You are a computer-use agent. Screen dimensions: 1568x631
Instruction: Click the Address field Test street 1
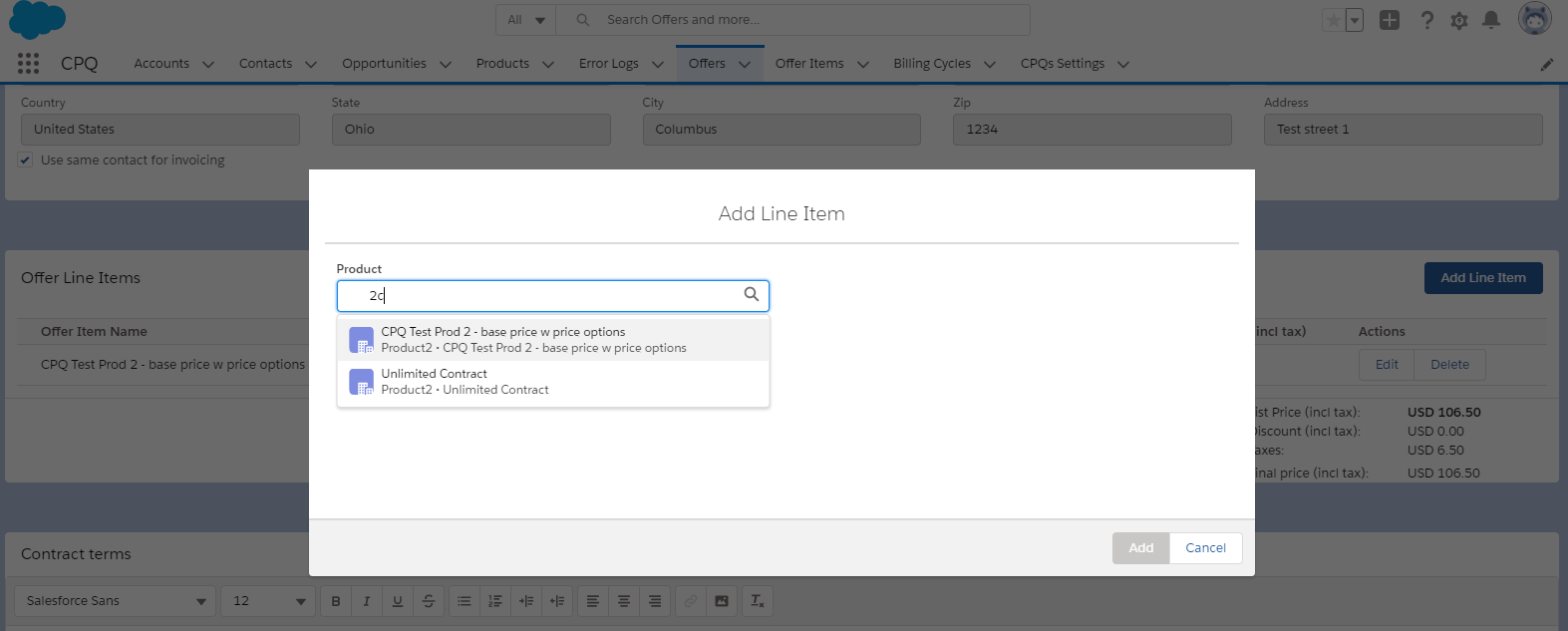1404,130
